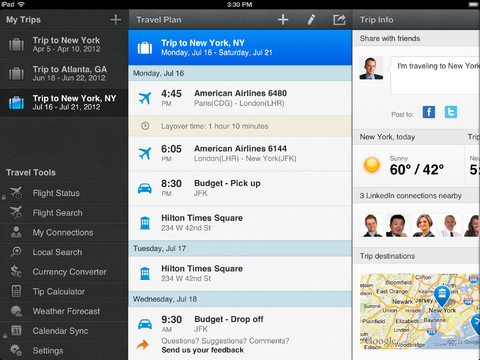Open Trip to New York Apr 5 trip

pos(64,45)
